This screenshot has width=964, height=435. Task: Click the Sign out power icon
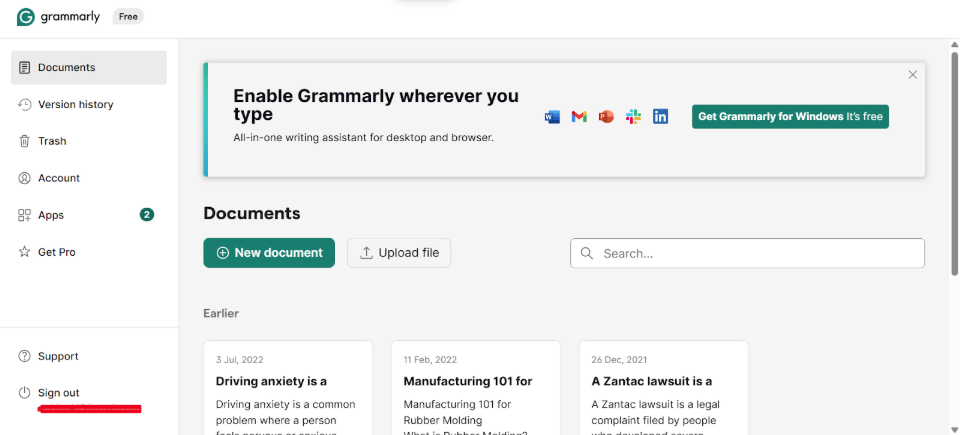point(25,393)
